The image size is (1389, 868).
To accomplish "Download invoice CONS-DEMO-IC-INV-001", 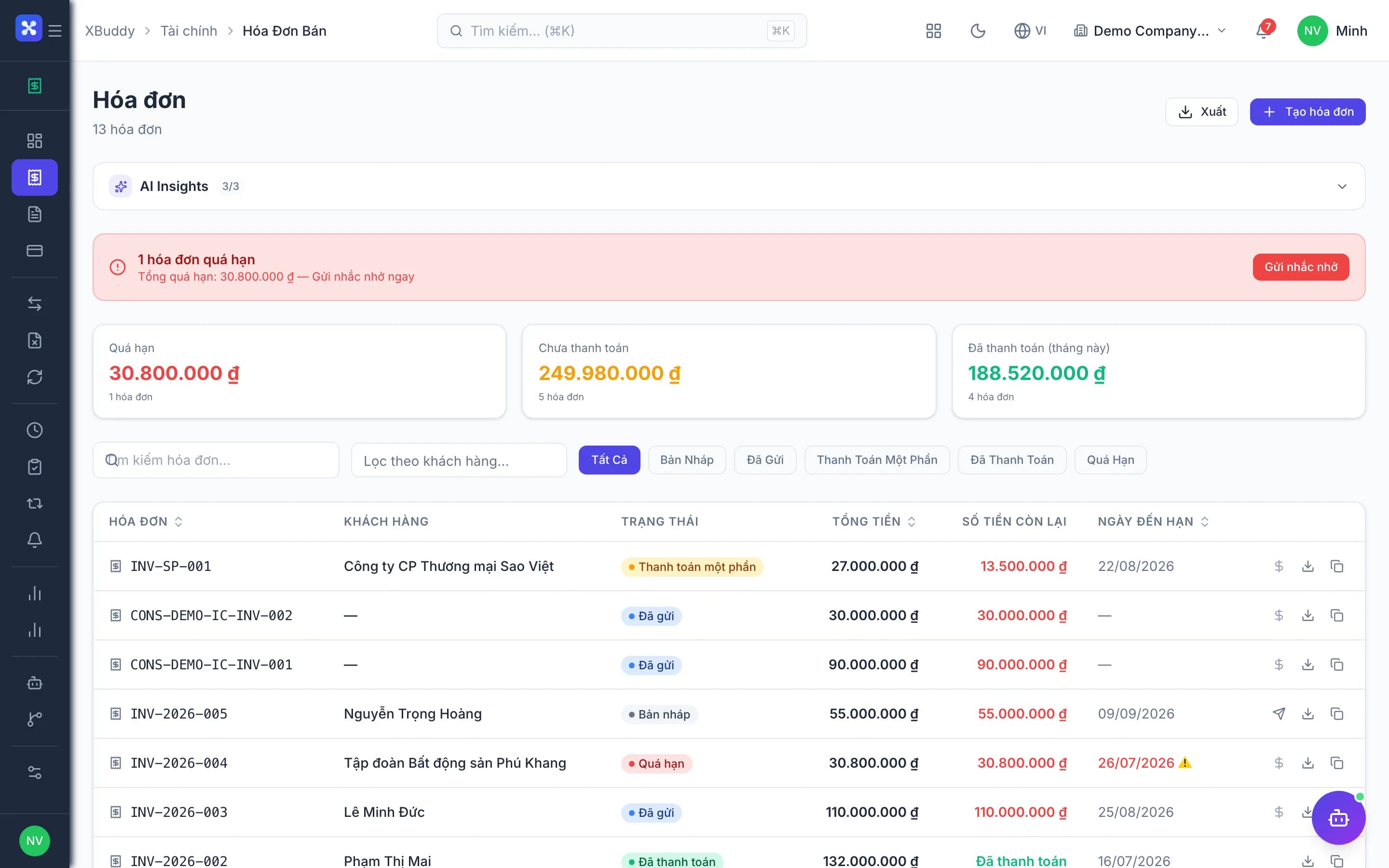I will pyautogui.click(x=1308, y=665).
